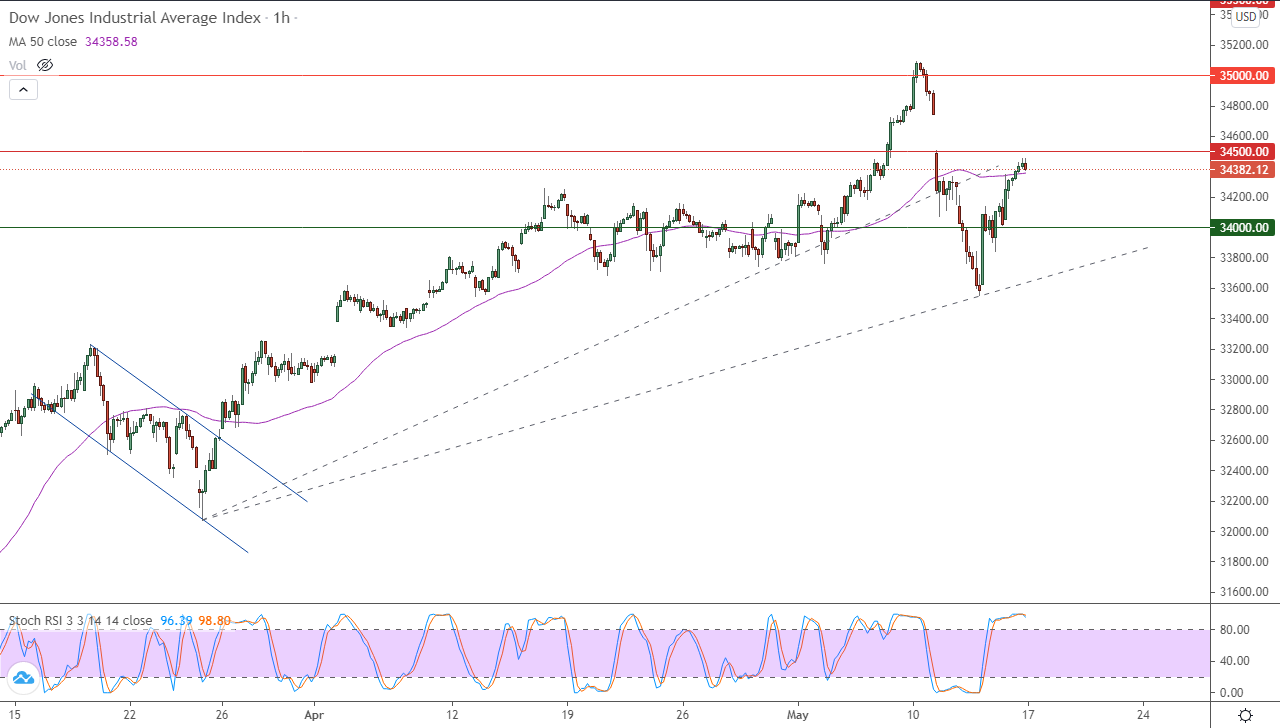Select the MA 50 close indicator label
The width and height of the screenshot is (1280, 728).
click(45, 42)
